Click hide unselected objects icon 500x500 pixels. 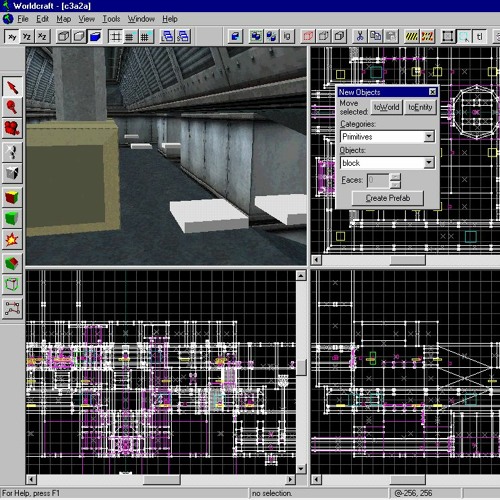click(324, 36)
